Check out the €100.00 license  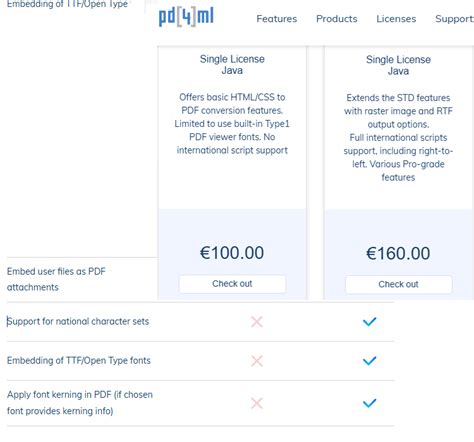tap(232, 284)
